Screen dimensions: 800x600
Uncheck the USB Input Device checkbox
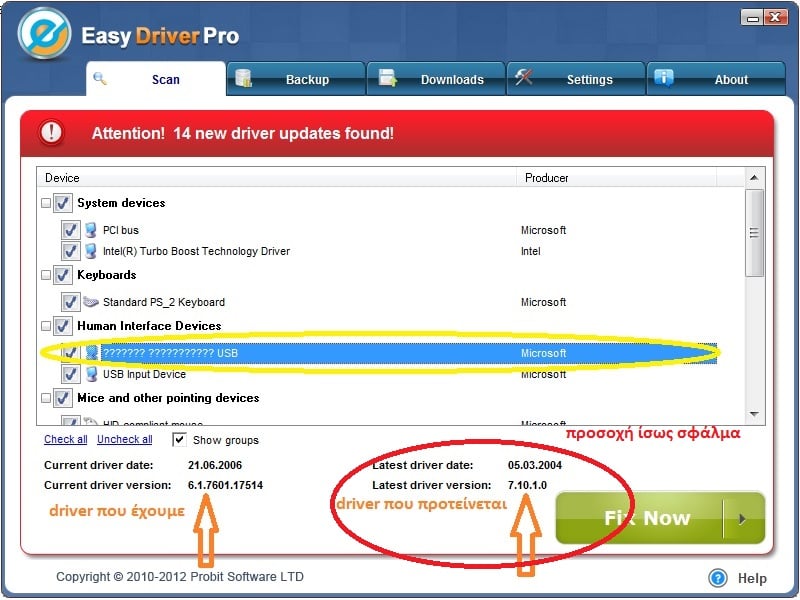pos(70,374)
